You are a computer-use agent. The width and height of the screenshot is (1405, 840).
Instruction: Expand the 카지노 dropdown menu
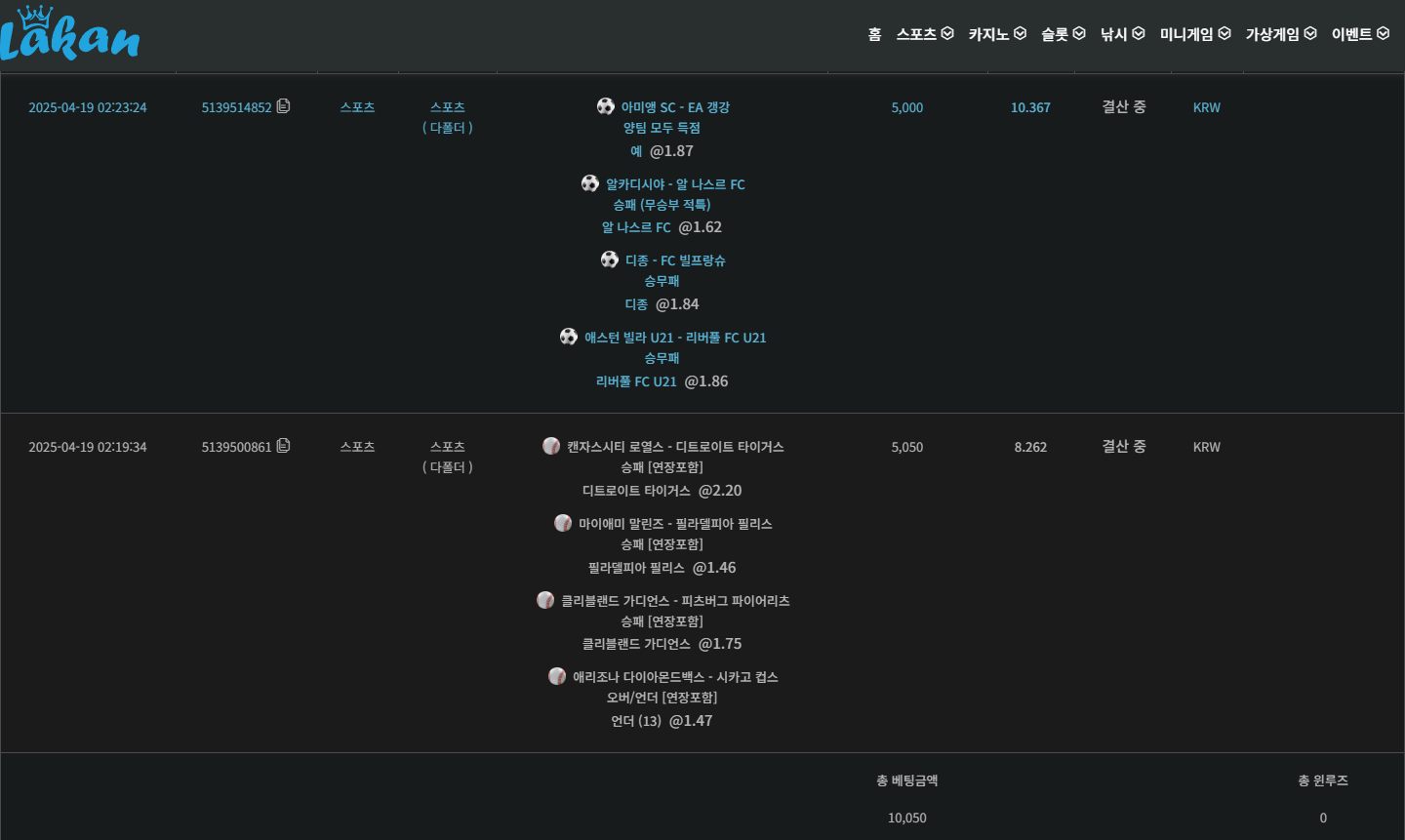tap(996, 34)
